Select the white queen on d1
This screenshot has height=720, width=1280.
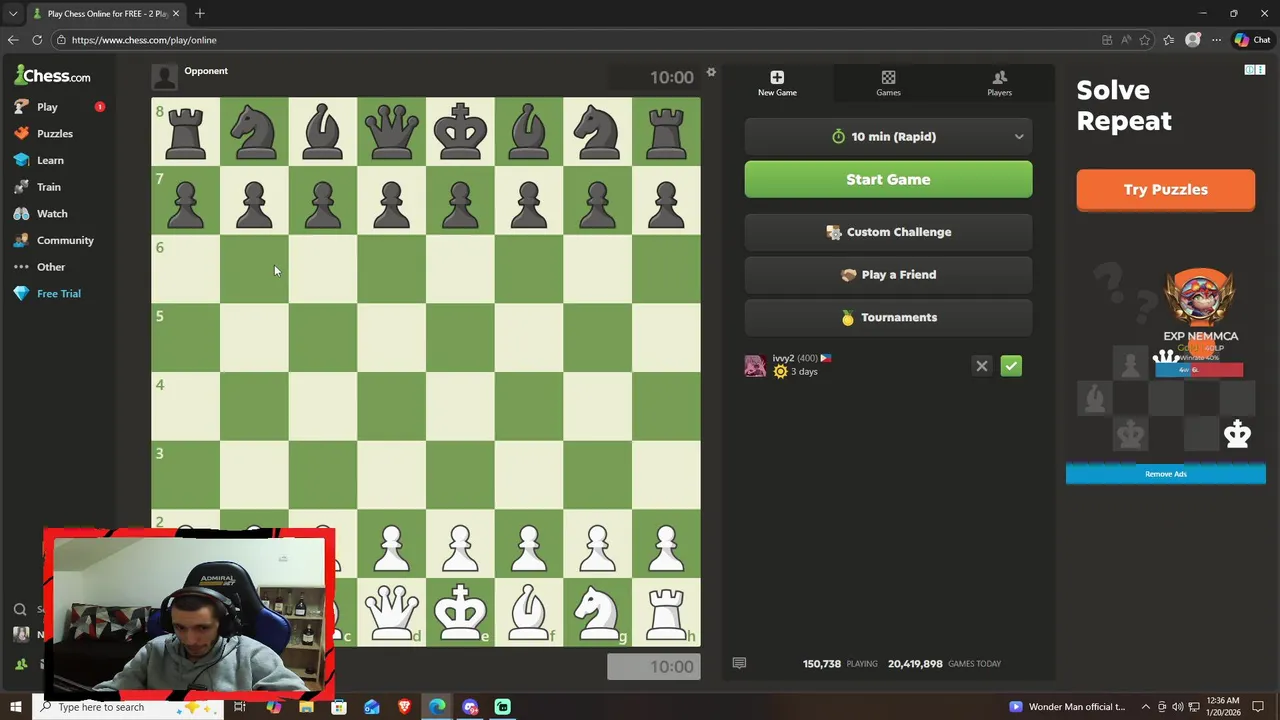[392, 612]
